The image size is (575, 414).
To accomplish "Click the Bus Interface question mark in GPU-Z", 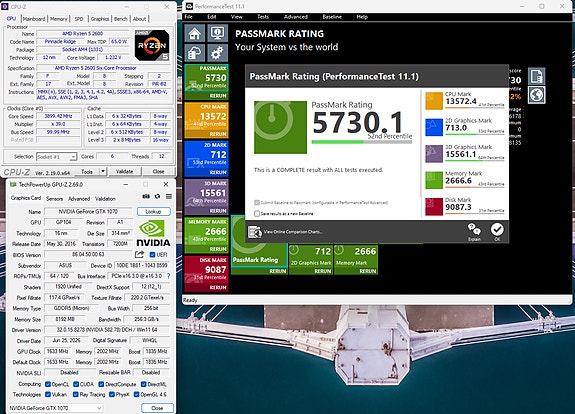I will 168,276.
